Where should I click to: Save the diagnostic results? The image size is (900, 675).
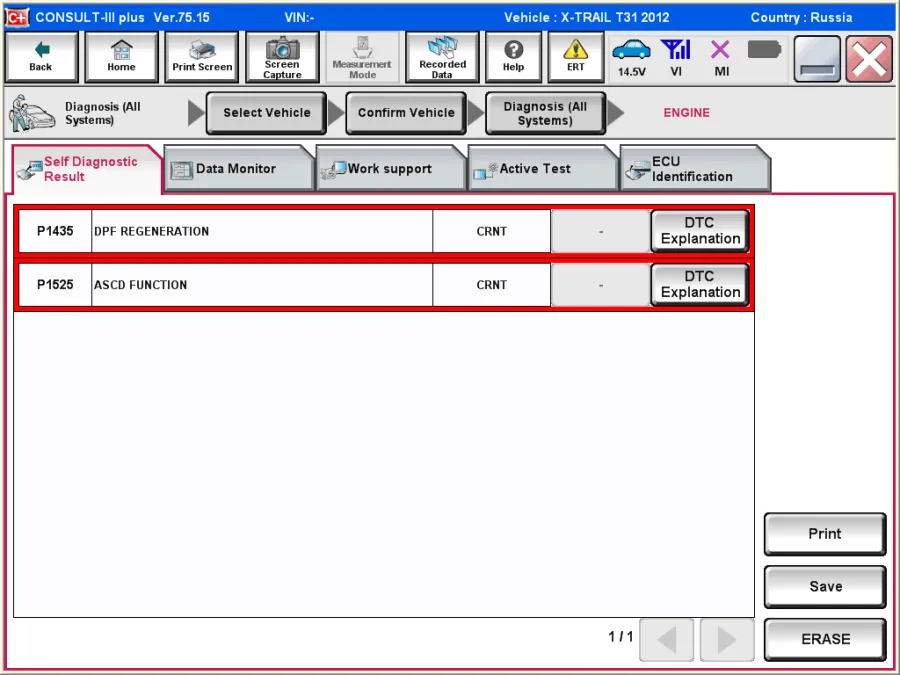point(825,587)
